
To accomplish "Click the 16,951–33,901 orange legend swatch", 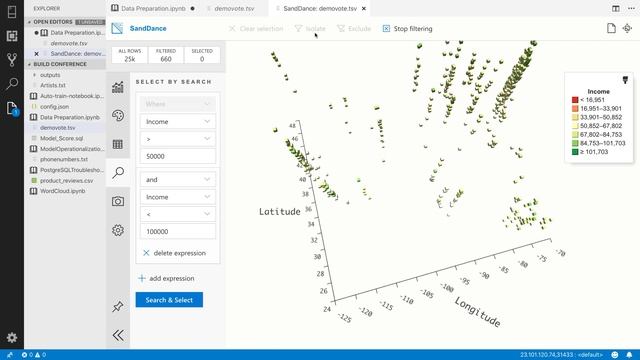I will pyautogui.click(x=575, y=109).
